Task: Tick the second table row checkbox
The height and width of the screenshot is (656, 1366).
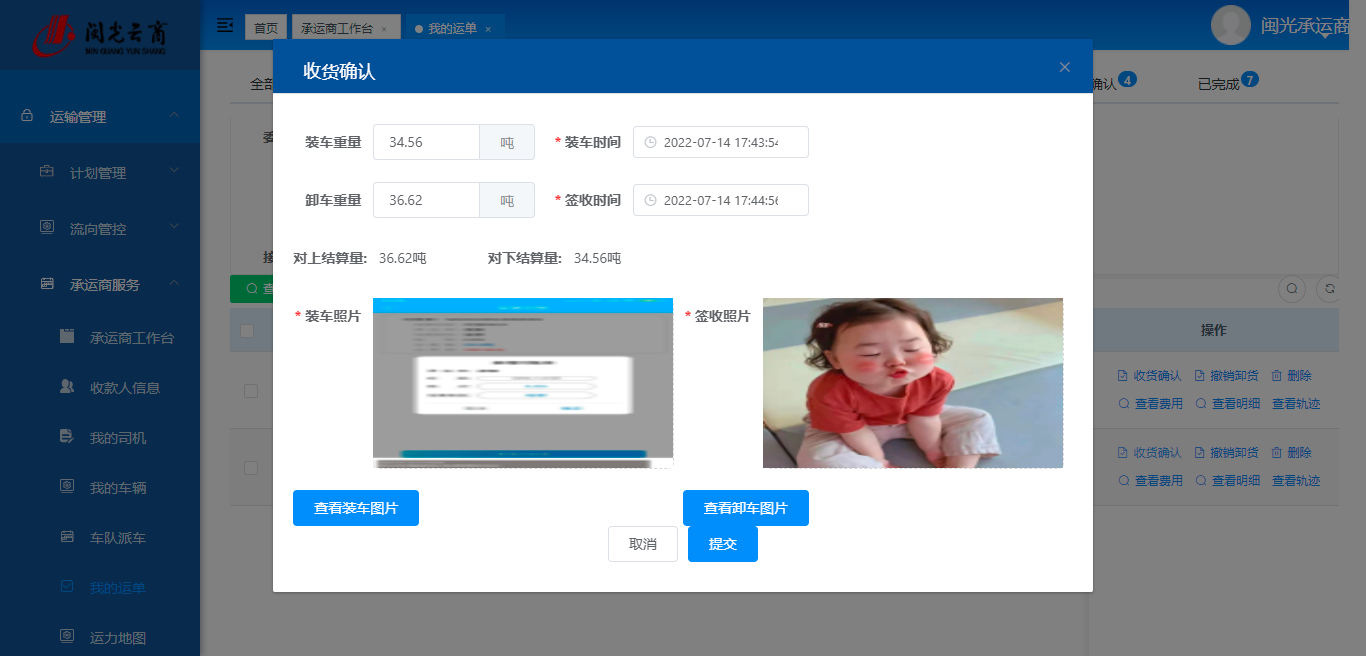Action: [251, 468]
